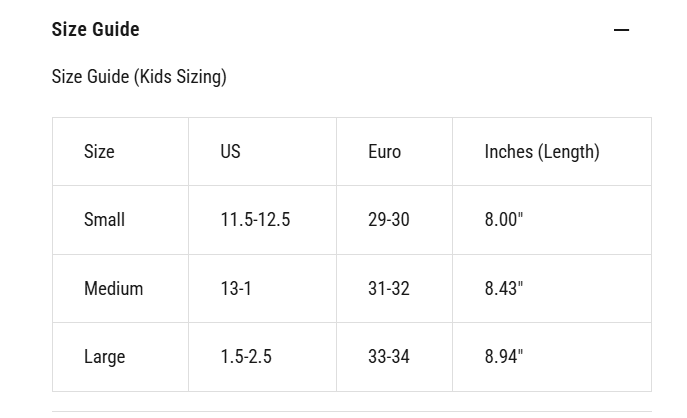Click the 33-34 Euro size cell
This screenshot has width=687, height=418.
388,357
